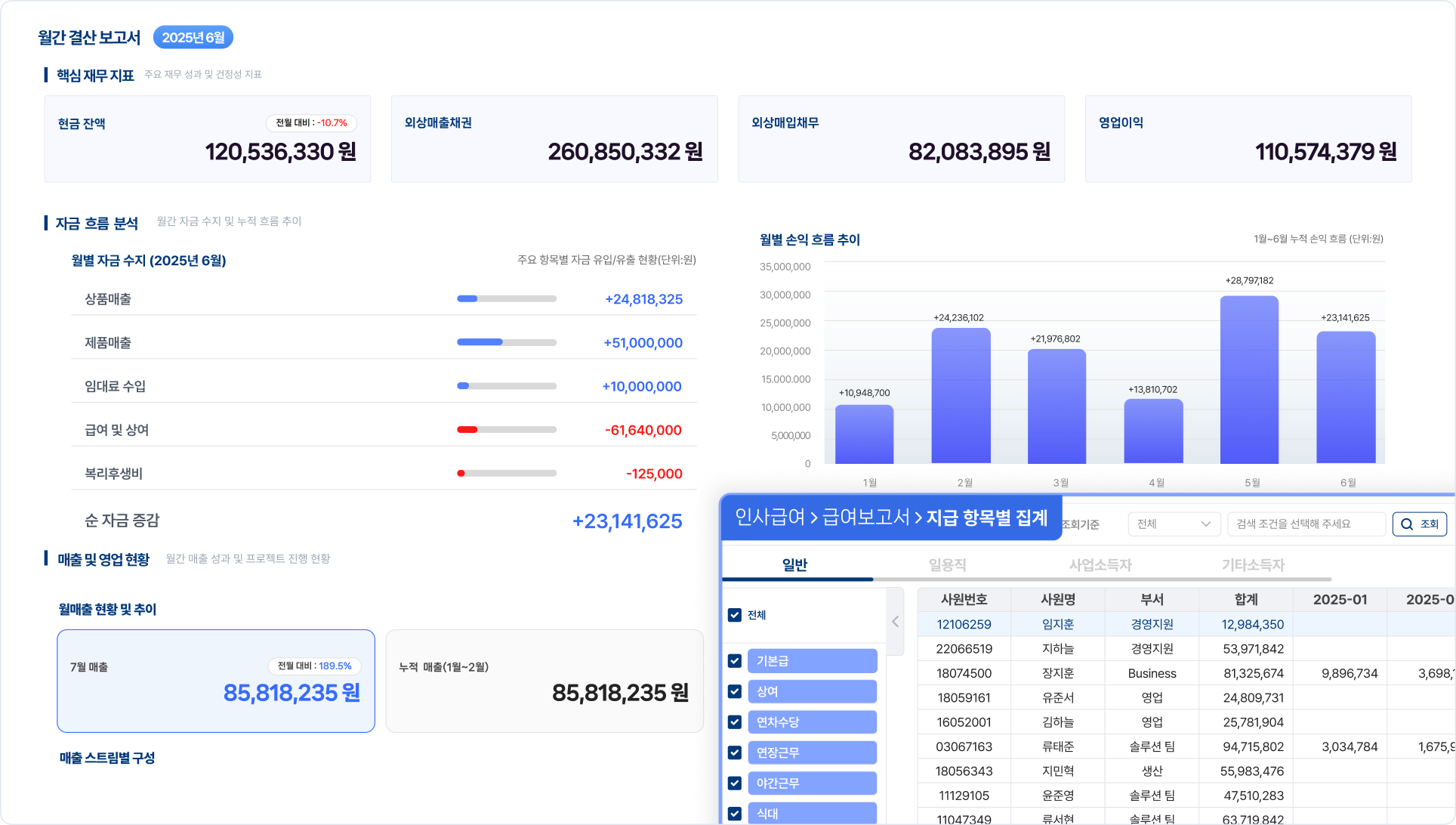Switch to the 일용직 tab
This screenshot has width=1456, height=825.
[x=947, y=565]
